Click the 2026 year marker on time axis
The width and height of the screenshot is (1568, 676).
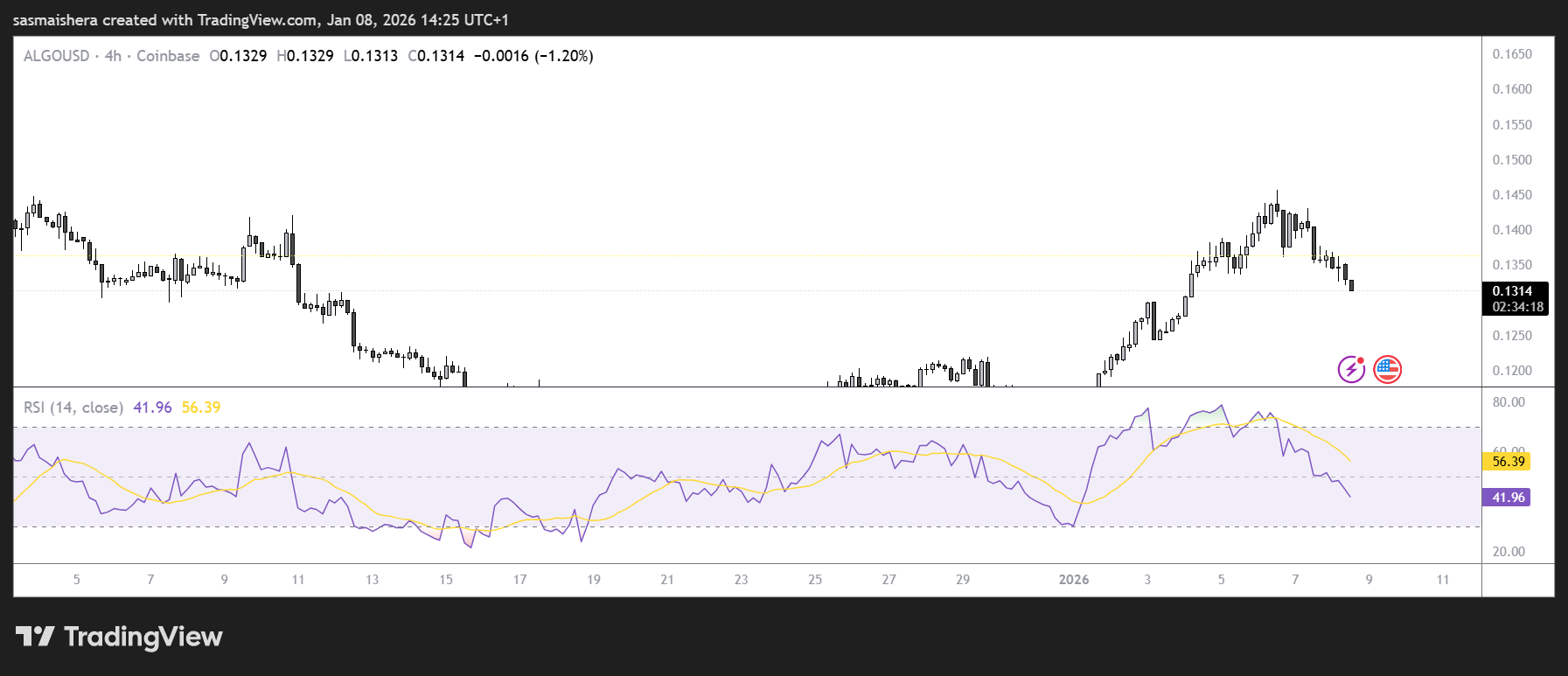click(x=1074, y=580)
